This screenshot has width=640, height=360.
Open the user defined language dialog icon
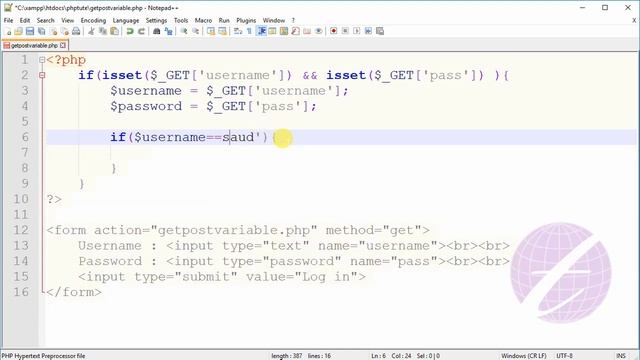point(272,31)
